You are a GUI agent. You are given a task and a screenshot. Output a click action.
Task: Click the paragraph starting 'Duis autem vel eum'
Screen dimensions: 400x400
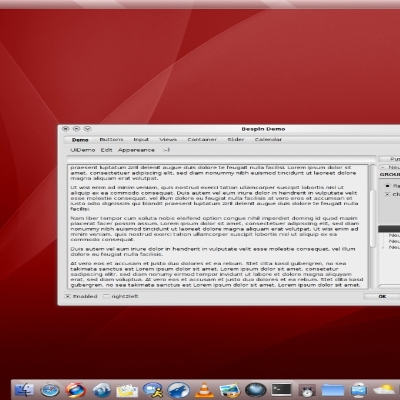coord(213,252)
